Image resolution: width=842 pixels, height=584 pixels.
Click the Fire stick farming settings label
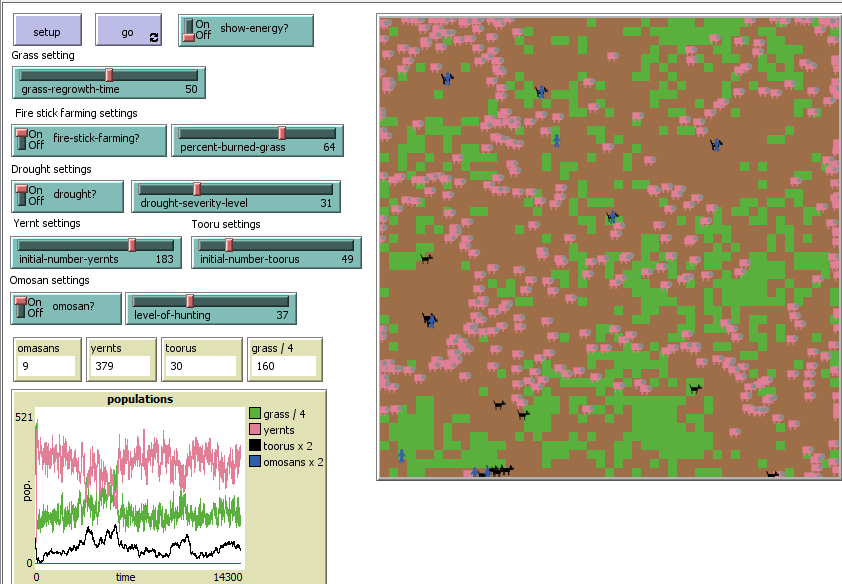pyautogui.click(x=76, y=113)
